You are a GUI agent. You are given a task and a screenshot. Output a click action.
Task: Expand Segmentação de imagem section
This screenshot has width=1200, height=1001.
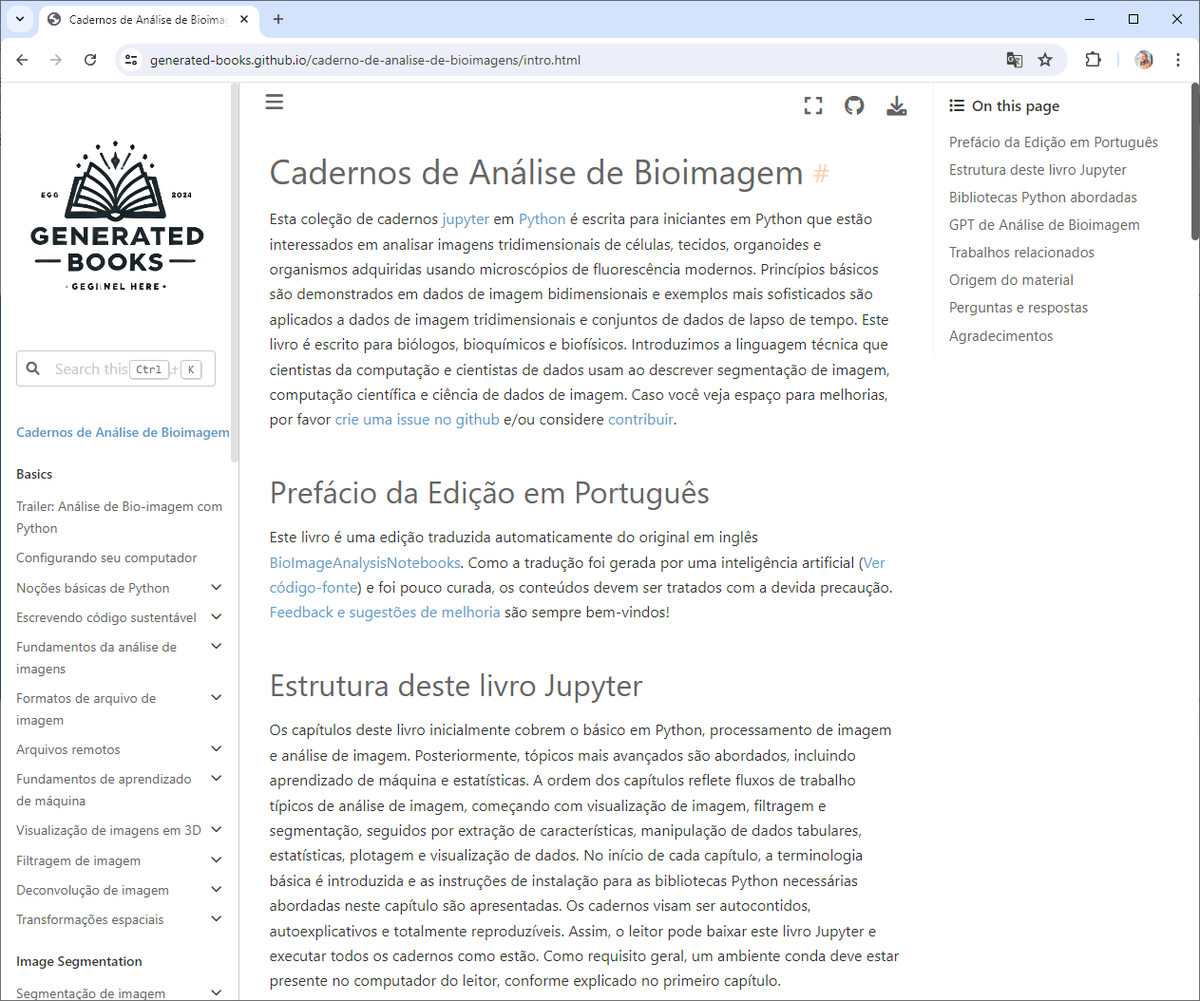click(217, 992)
